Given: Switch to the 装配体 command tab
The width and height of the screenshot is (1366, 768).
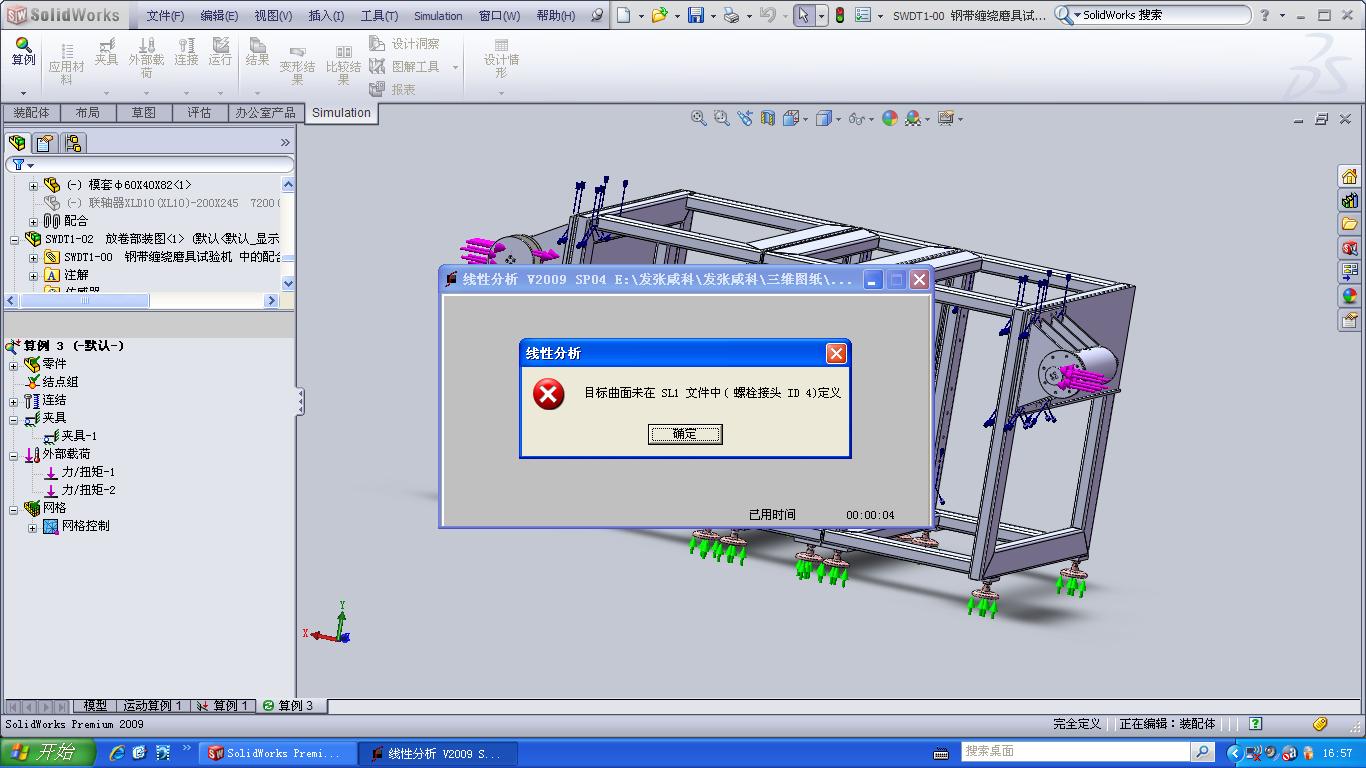Looking at the screenshot, I should click(x=31, y=113).
